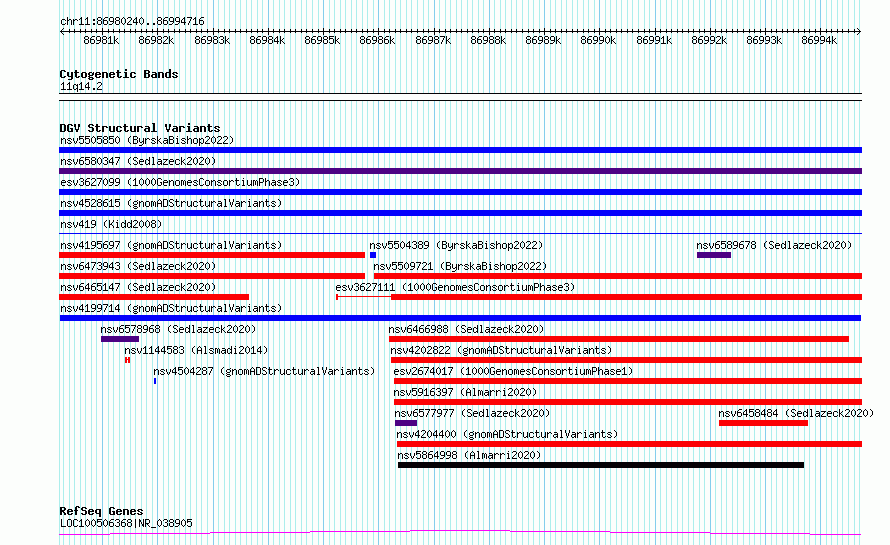Viewport: 890px width, 545px height.
Task: Open nsv1144583 (Alsmadi2014) label
Action: [x=196, y=350]
